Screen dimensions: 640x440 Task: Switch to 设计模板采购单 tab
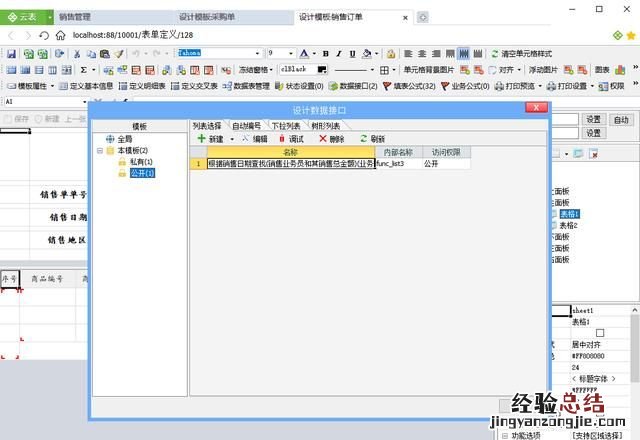pos(207,17)
